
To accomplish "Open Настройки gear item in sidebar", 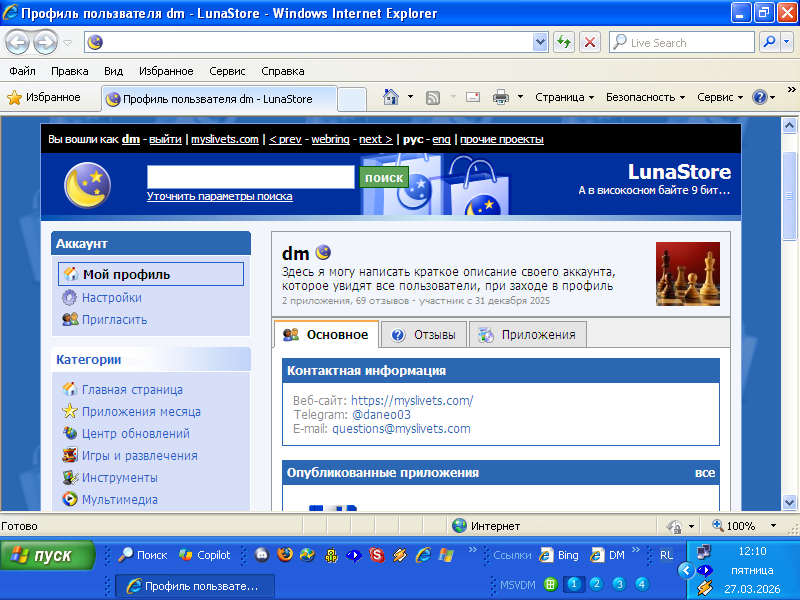I will [x=102, y=297].
